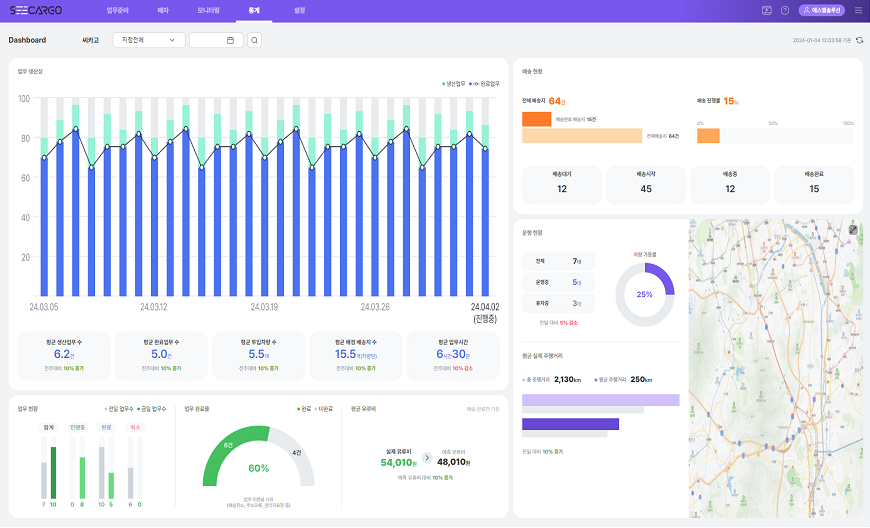This screenshot has width=870, height=528.
Task: Click the help question mark icon
Action: 785,10
